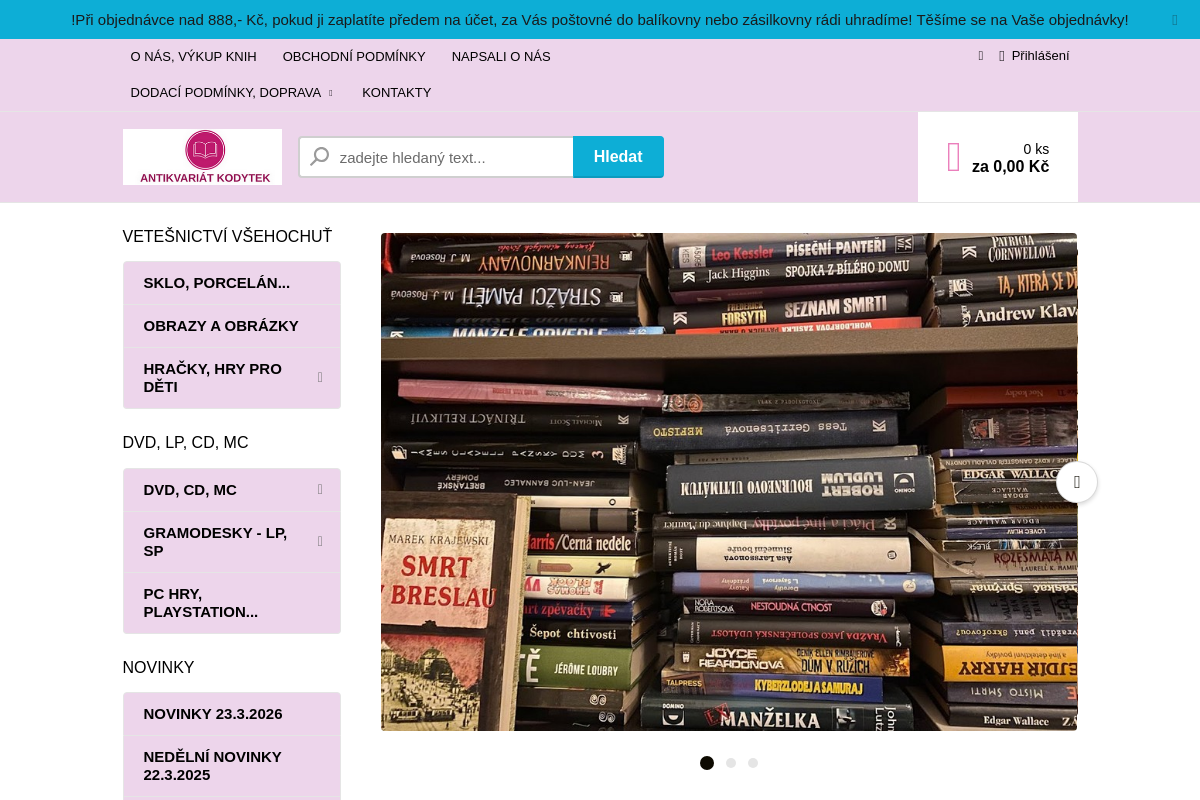Open the shopping cart icon
The width and height of the screenshot is (1200, 800).
tap(954, 157)
